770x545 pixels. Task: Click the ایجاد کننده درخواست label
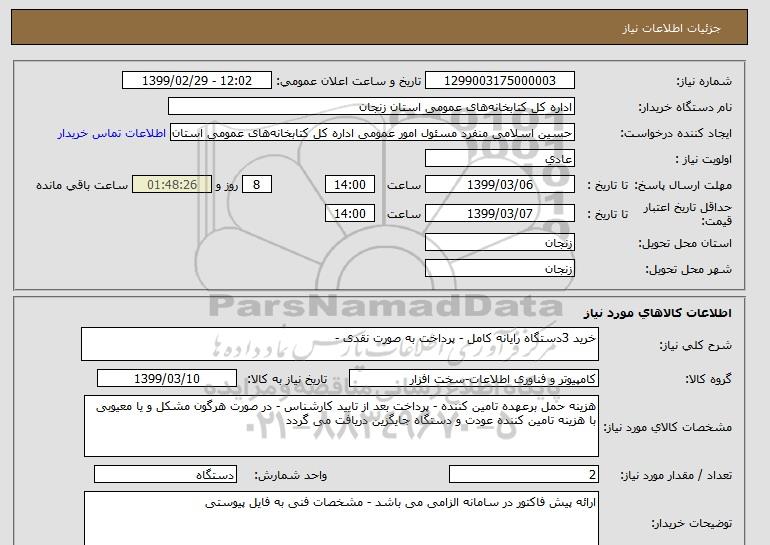pyautogui.click(x=676, y=134)
